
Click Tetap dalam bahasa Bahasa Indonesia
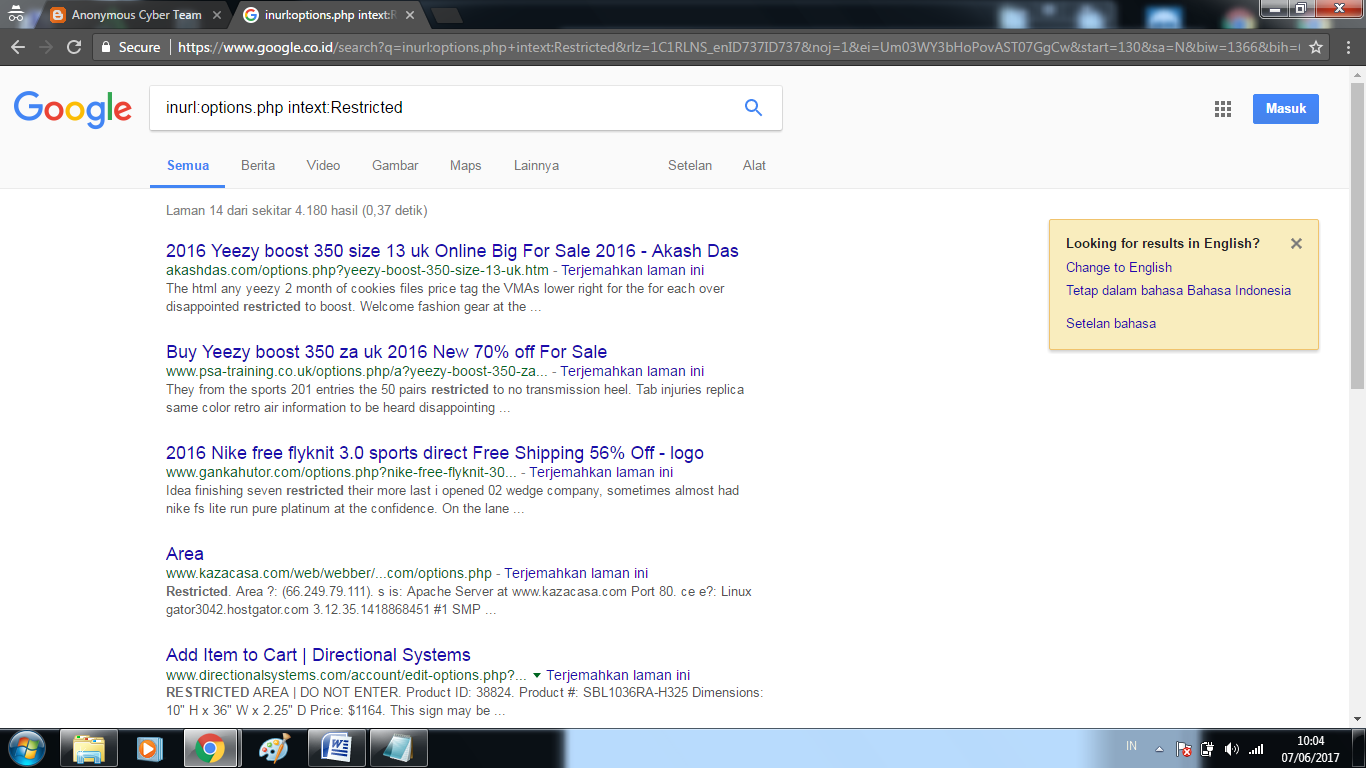(x=1178, y=290)
